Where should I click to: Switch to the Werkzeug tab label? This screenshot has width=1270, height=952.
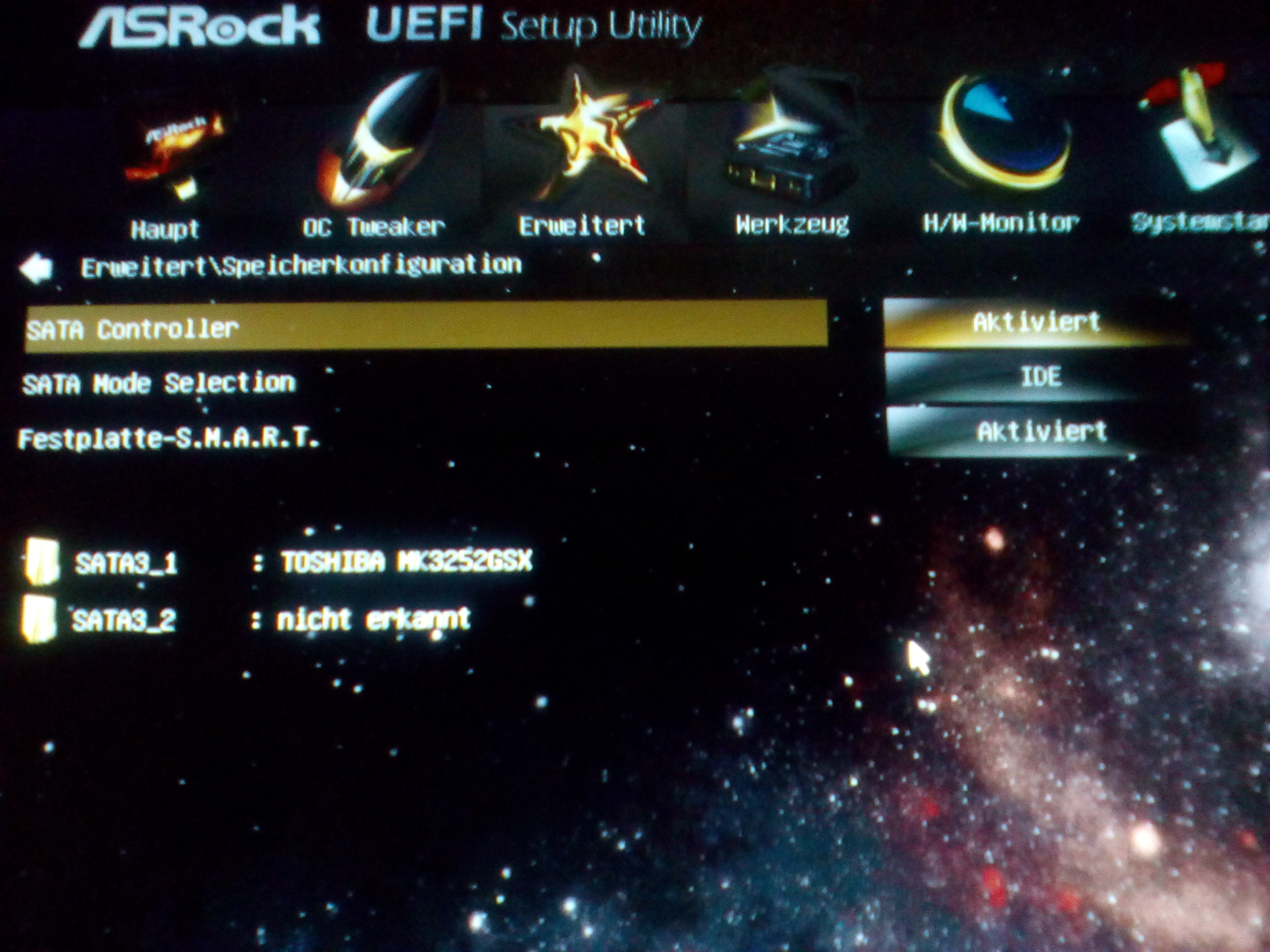[x=792, y=225]
